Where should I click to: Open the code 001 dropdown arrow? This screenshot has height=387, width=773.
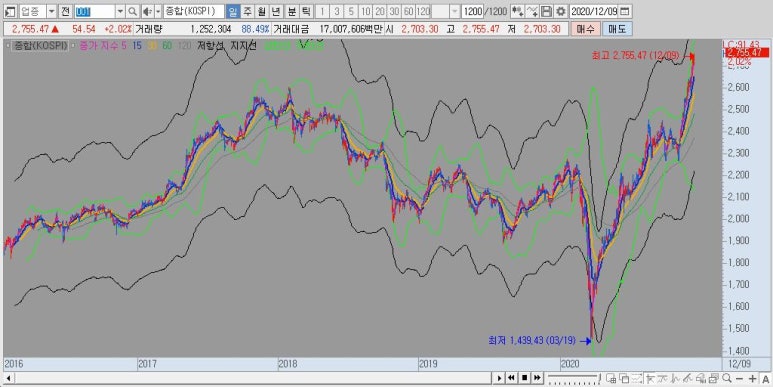(120, 11)
